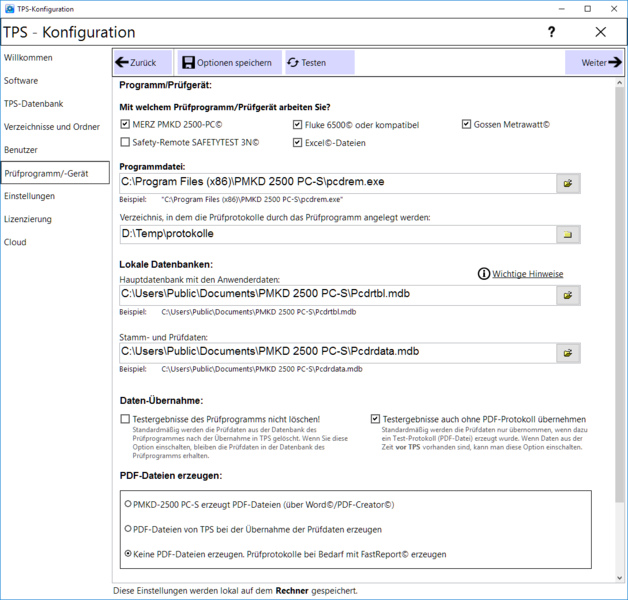
Task: Open Verzeichnisse und Ordner page
Action: [x=52, y=127]
